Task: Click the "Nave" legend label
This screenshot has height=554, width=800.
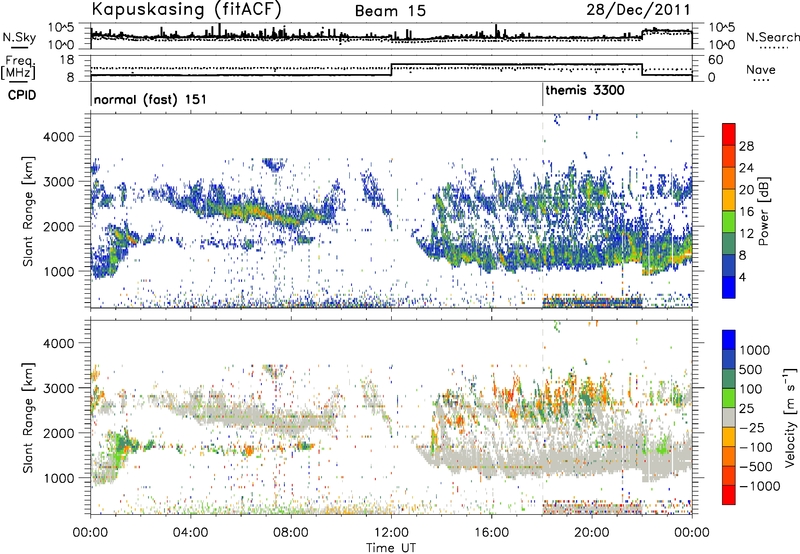Action: click(760, 69)
